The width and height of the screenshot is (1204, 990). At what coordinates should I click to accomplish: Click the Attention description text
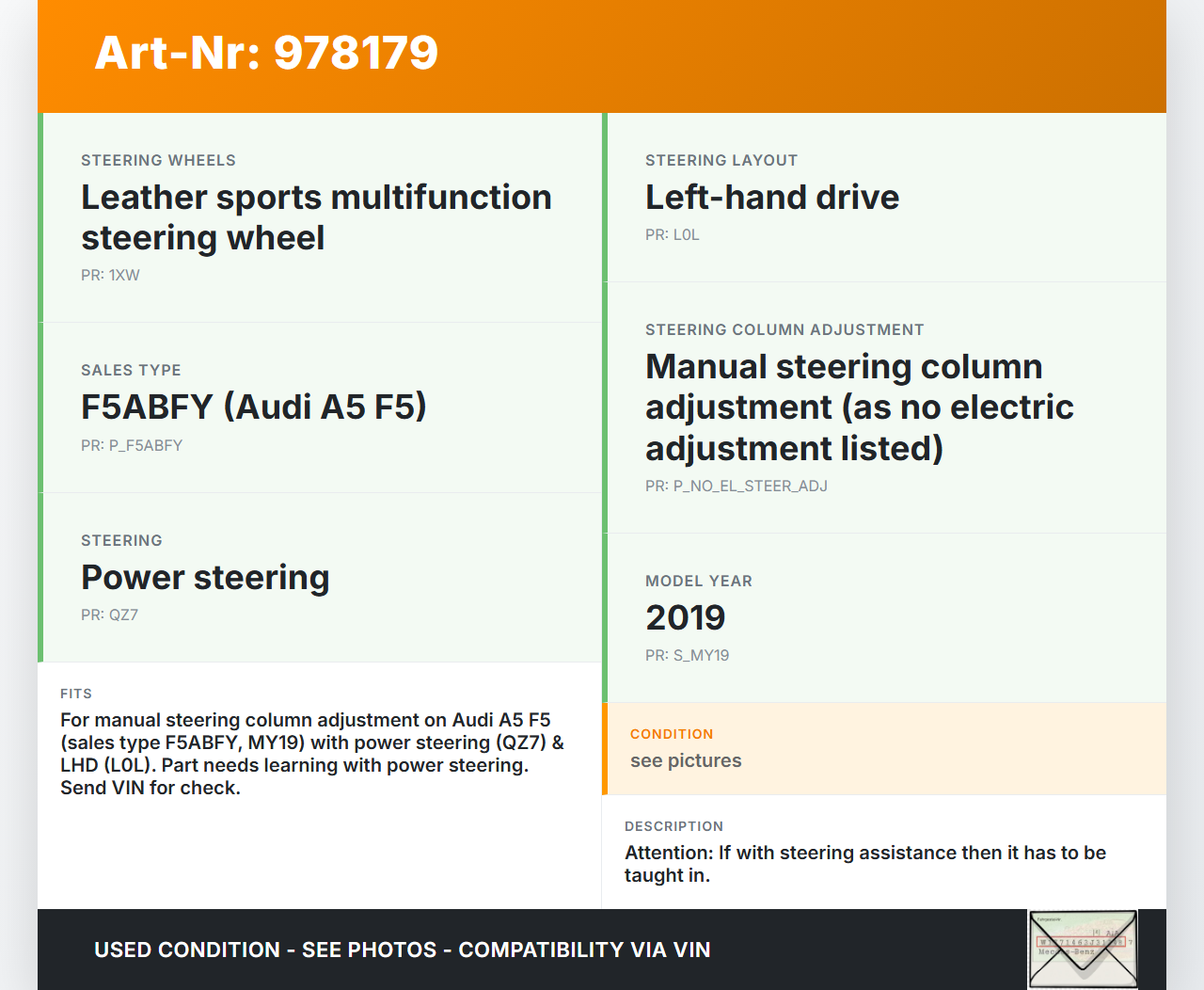[864, 864]
